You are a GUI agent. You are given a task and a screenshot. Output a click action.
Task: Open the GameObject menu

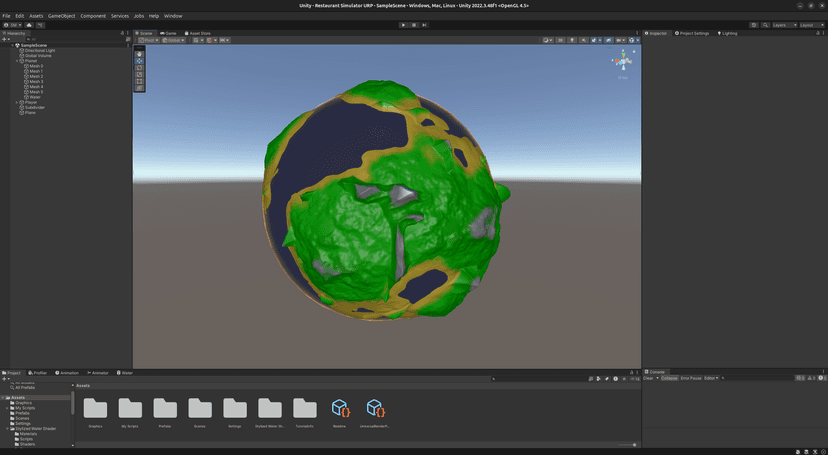pyautogui.click(x=62, y=16)
